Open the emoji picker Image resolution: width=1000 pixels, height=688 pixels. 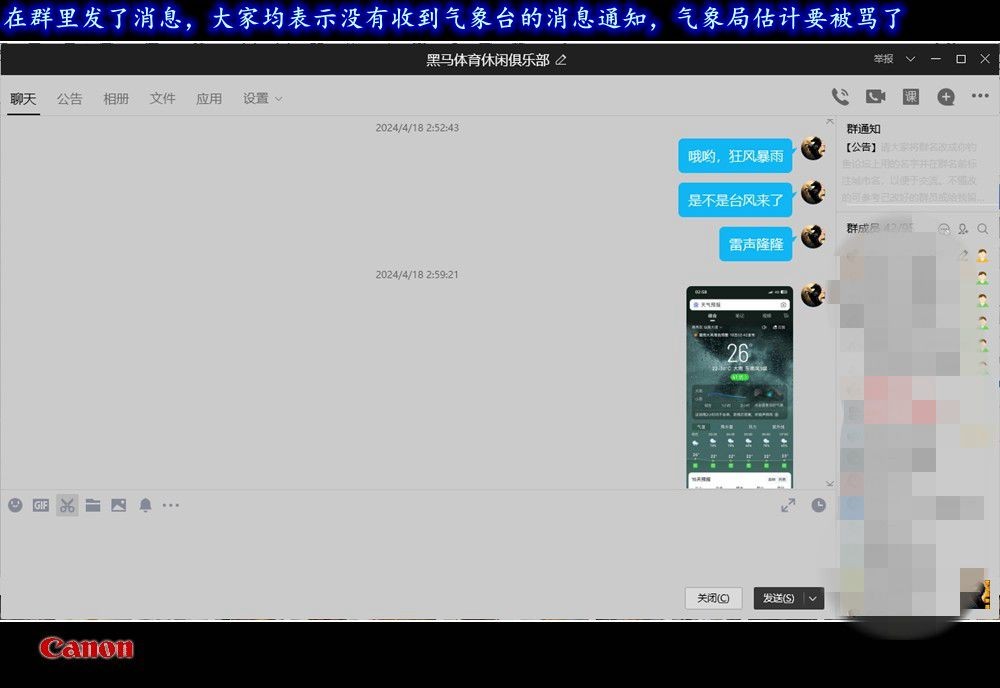(15, 505)
